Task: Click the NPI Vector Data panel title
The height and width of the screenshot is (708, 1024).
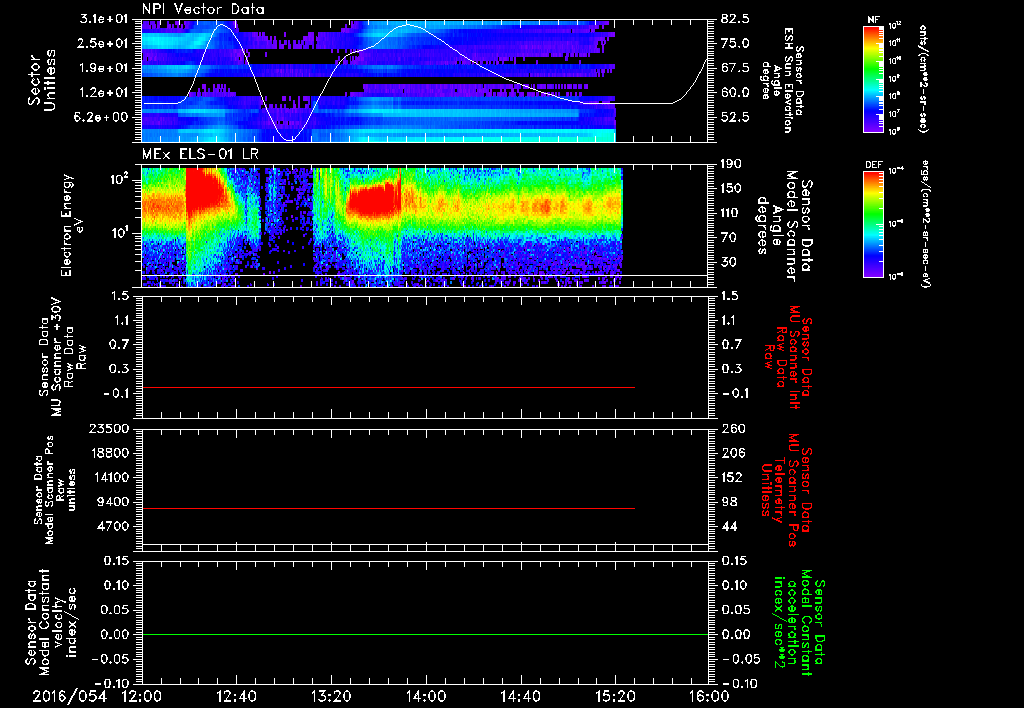Action: (x=204, y=9)
